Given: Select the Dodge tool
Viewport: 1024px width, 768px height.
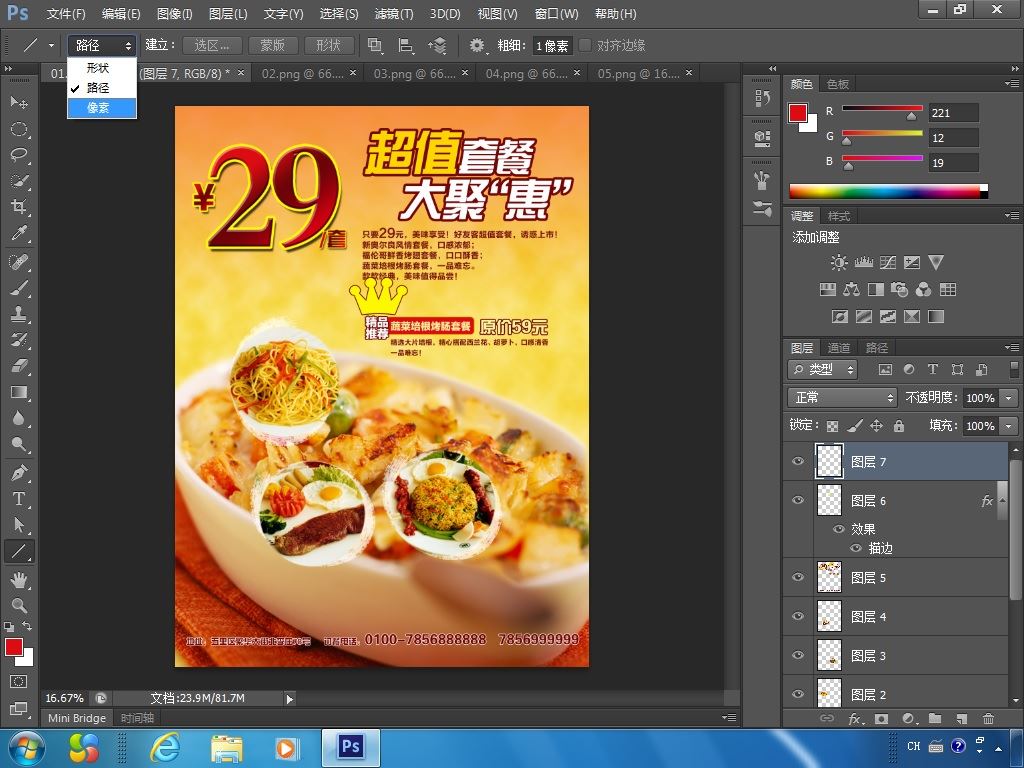Looking at the screenshot, I should point(19,444).
